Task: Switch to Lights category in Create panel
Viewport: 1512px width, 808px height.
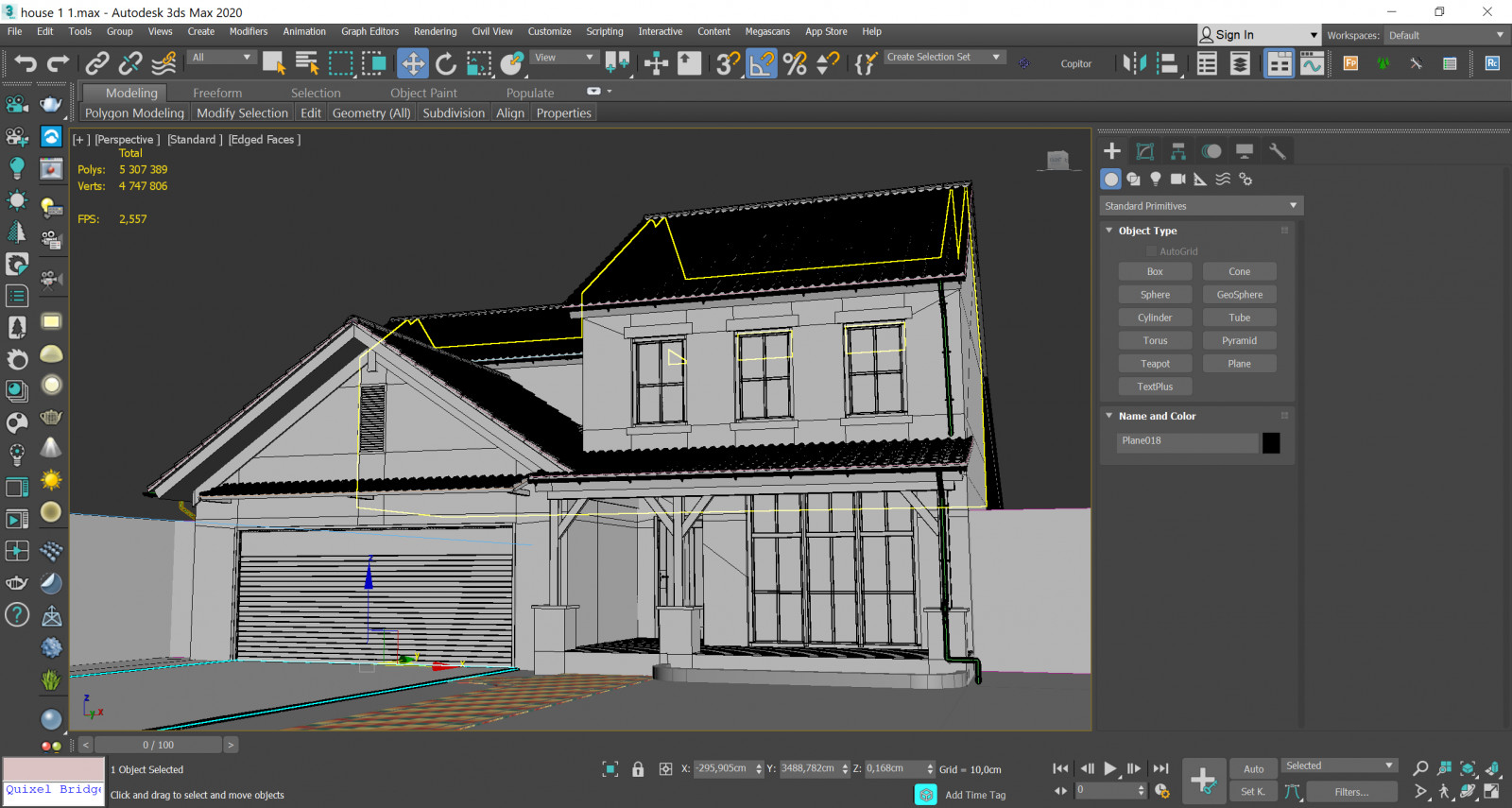Action: pos(1155,179)
